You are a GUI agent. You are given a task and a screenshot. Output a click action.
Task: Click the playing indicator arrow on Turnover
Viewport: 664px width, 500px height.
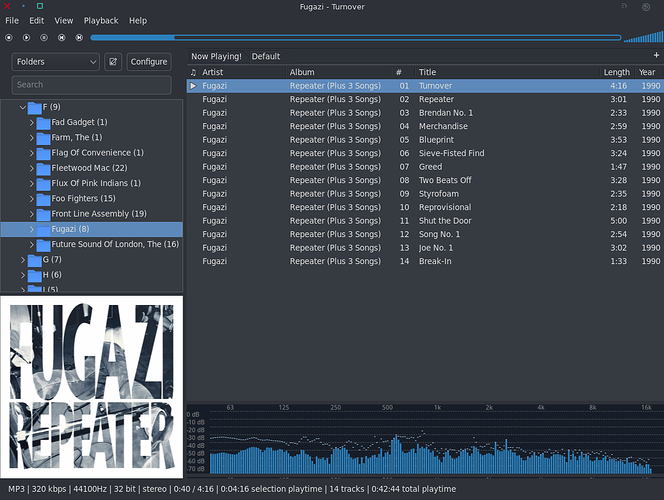[x=193, y=86]
